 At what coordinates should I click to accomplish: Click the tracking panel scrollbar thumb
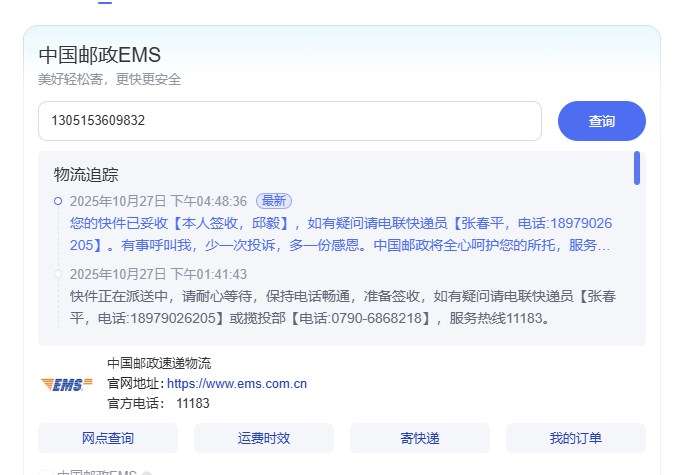637,168
